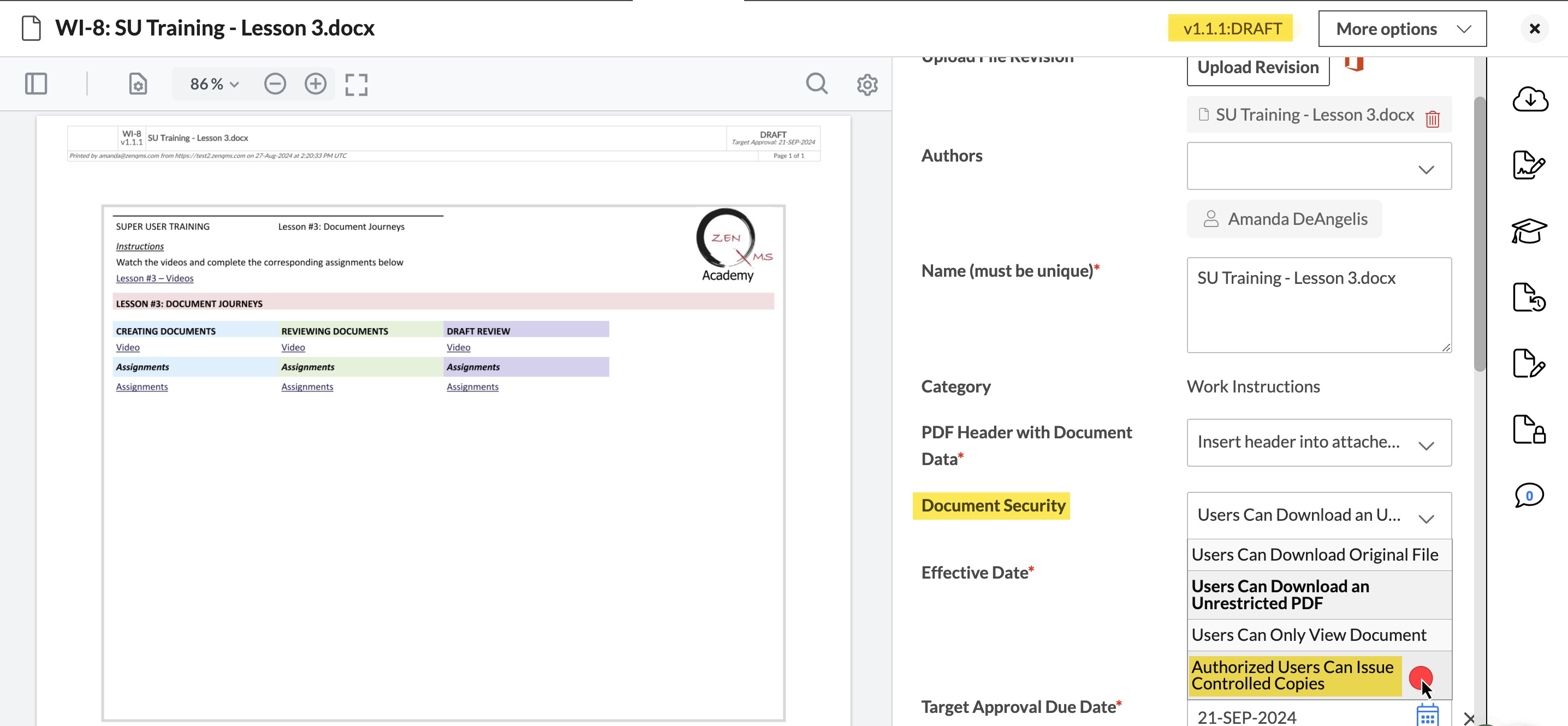Click the edit document pencil icon
1568x726 pixels.
pos(1529,364)
